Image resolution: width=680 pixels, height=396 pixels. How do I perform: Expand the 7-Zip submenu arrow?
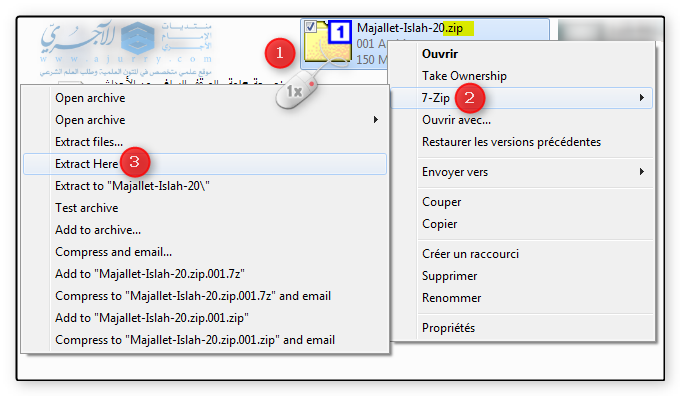pos(641,98)
